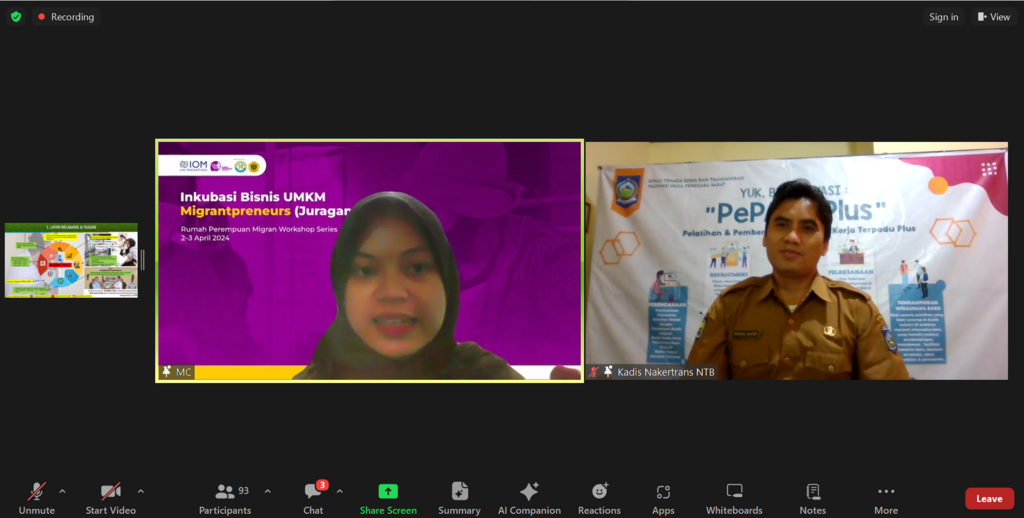Click the green encryption shield icon

point(16,17)
